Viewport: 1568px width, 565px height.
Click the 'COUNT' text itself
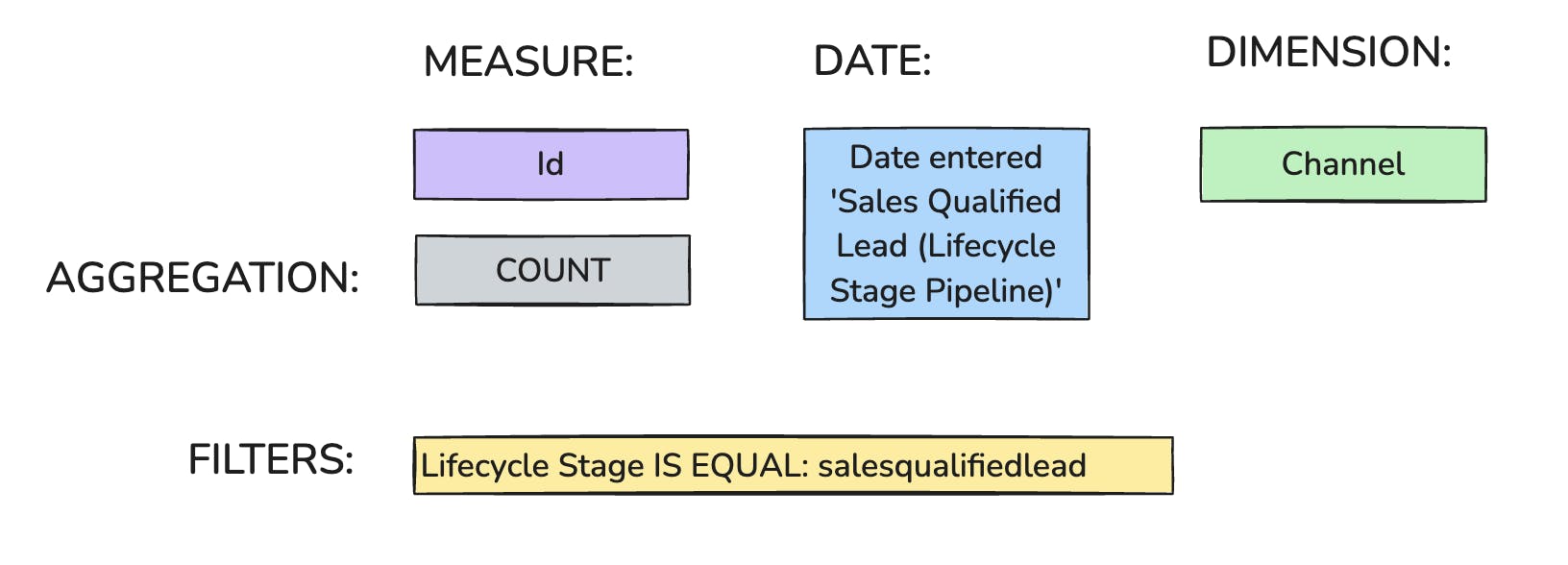[552, 270]
